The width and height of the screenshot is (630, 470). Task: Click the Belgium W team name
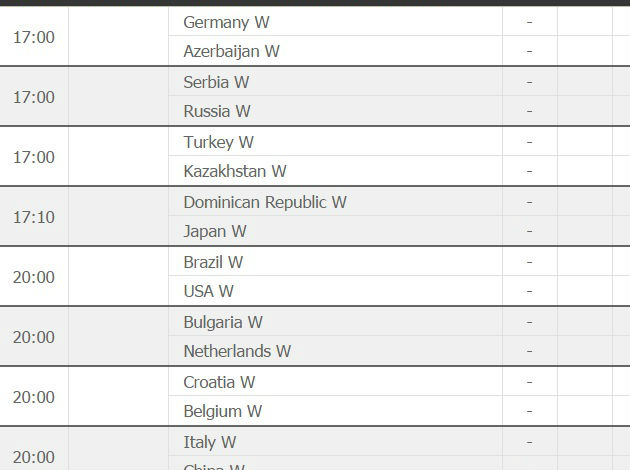[222, 411]
